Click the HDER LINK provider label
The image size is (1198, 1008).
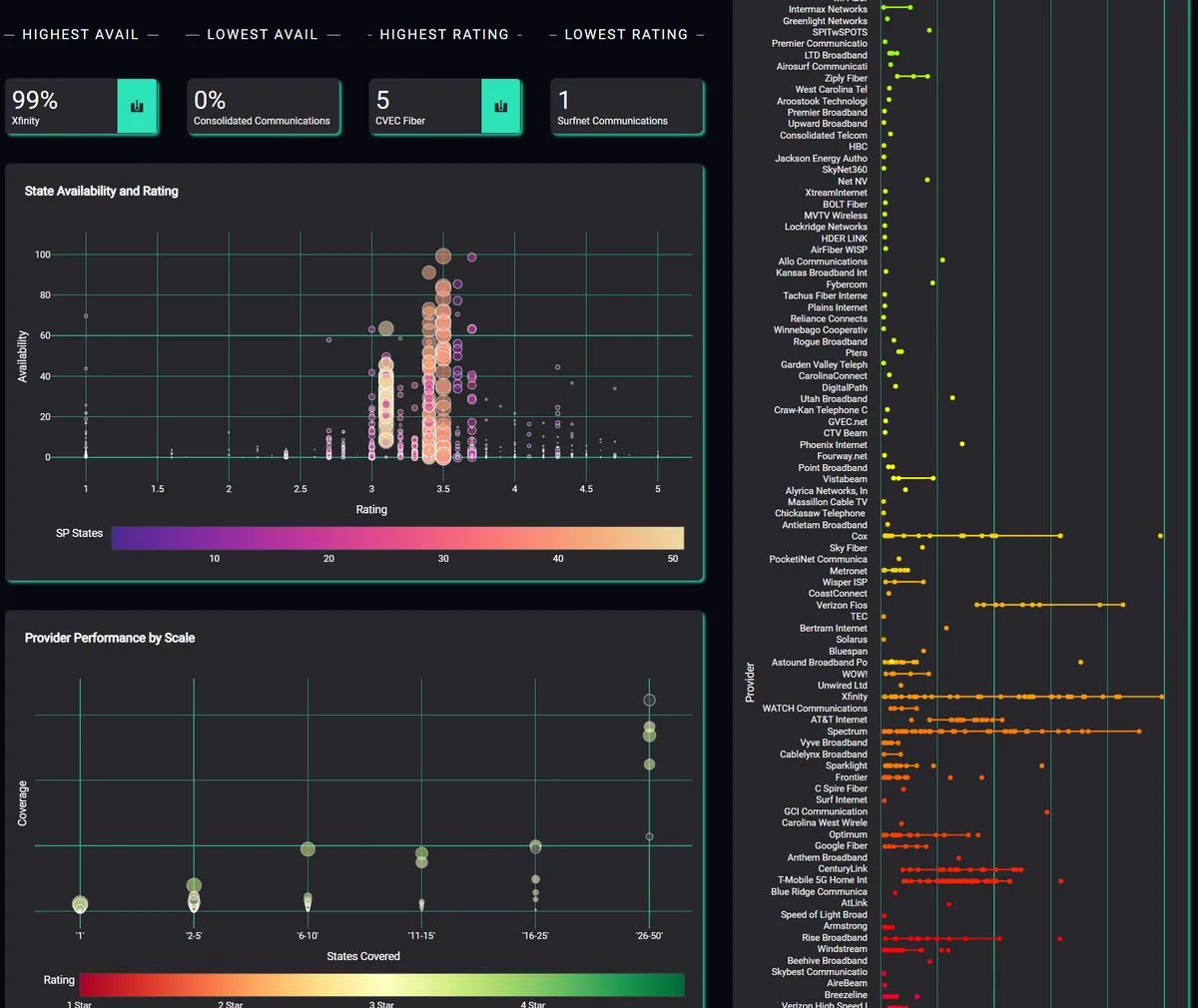[x=845, y=239]
